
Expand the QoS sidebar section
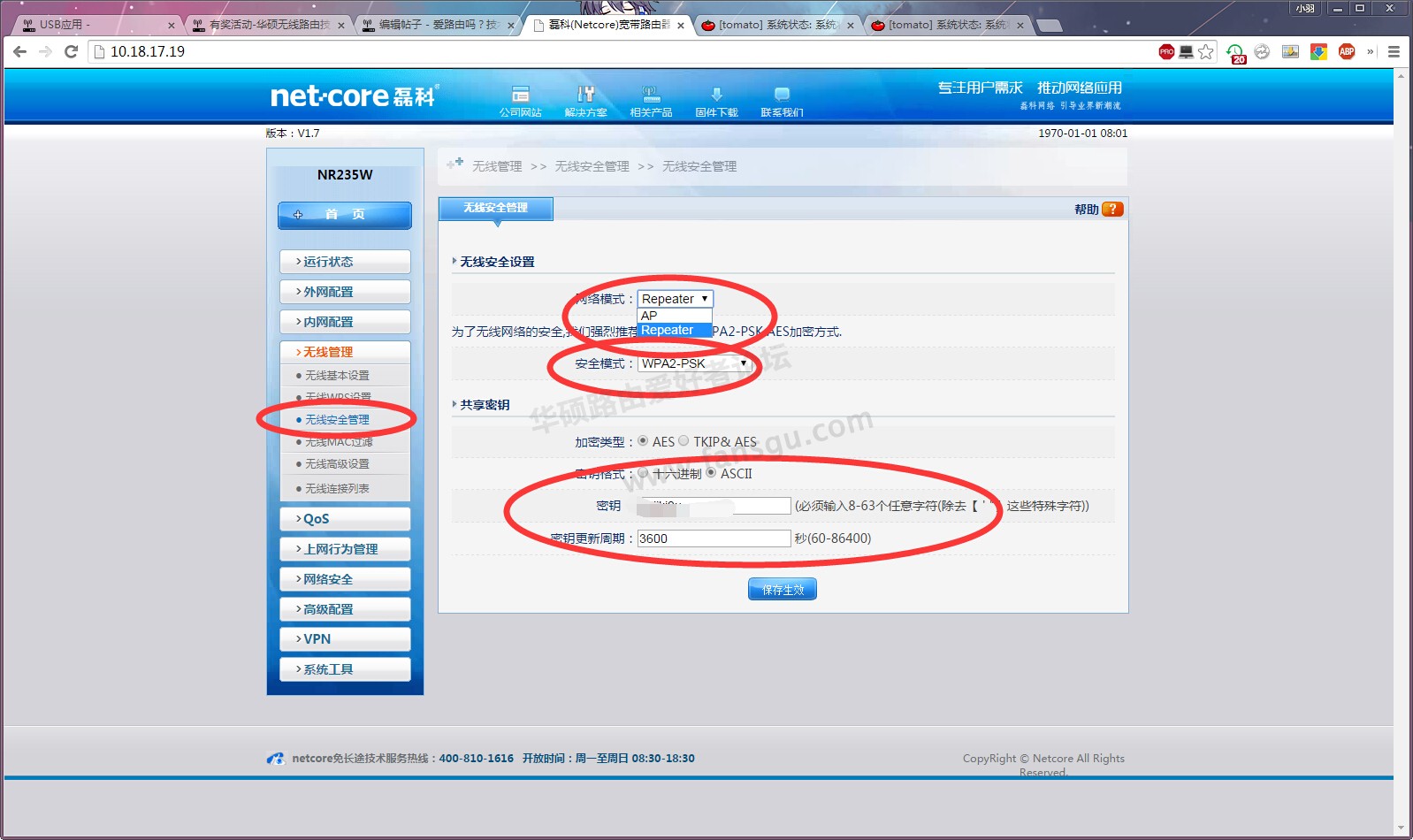click(x=345, y=519)
